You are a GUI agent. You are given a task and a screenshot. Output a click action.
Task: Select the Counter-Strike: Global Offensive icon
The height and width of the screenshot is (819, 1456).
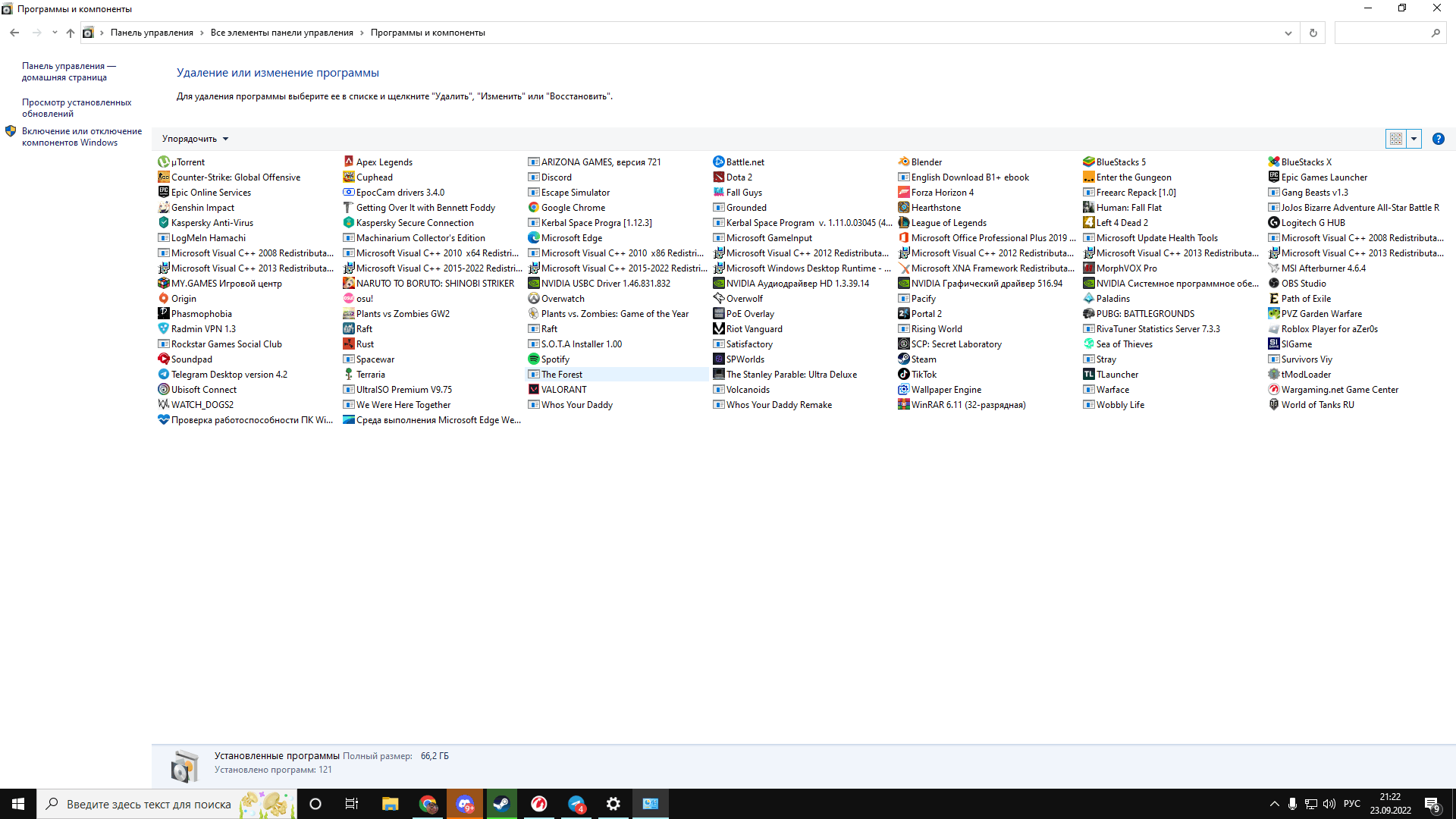(x=163, y=177)
